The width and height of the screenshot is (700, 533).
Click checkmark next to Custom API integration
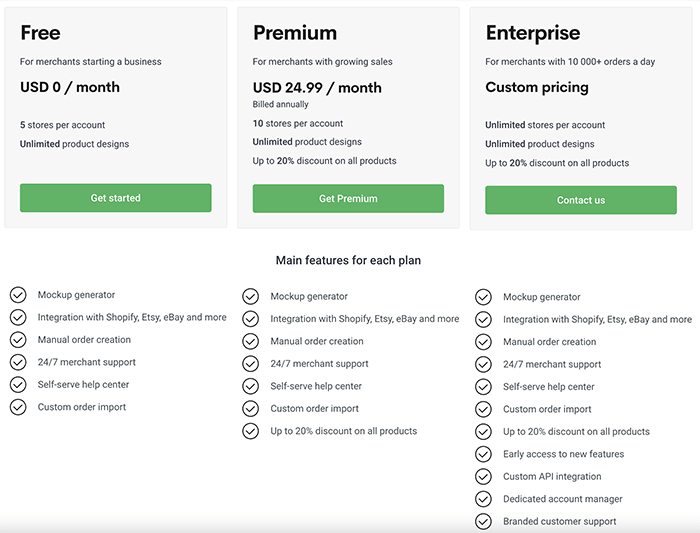pos(483,476)
